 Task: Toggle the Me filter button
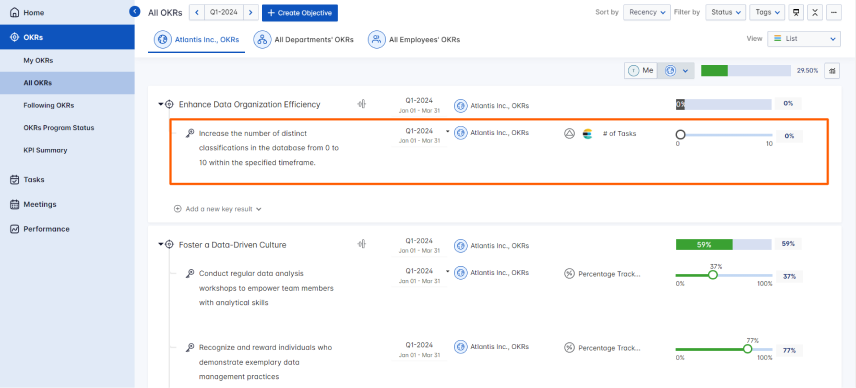tap(641, 70)
